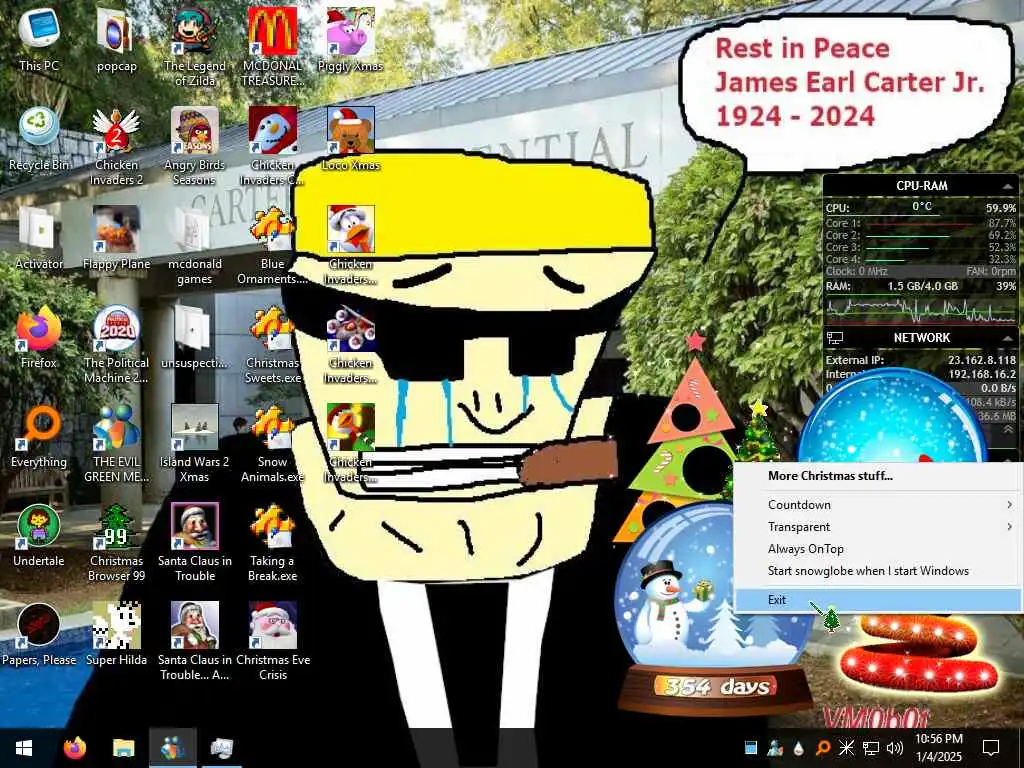Click the 354 days countdown label
Image resolution: width=1024 pixels, height=768 pixels.
tap(716, 686)
